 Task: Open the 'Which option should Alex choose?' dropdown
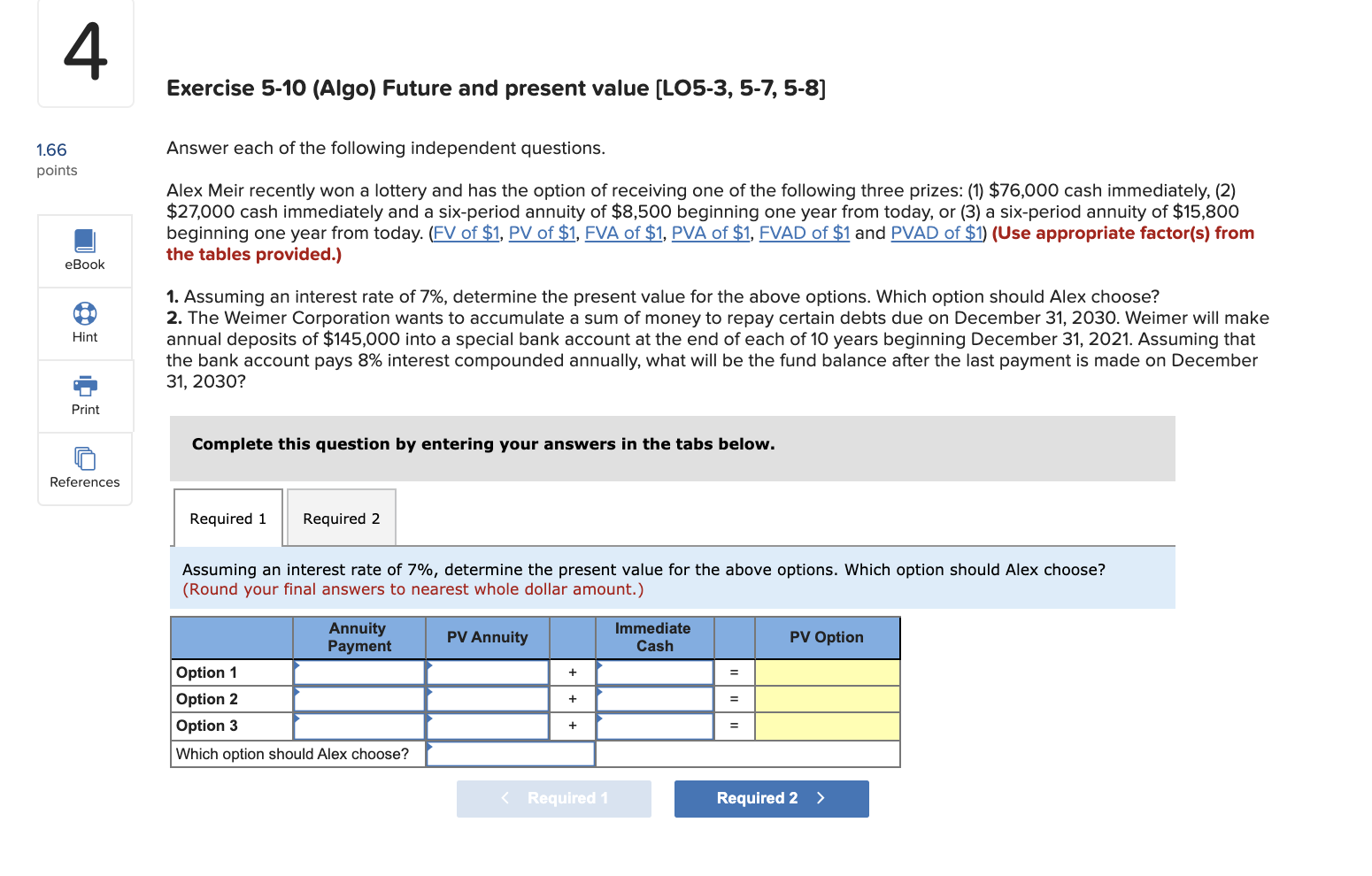(510, 754)
